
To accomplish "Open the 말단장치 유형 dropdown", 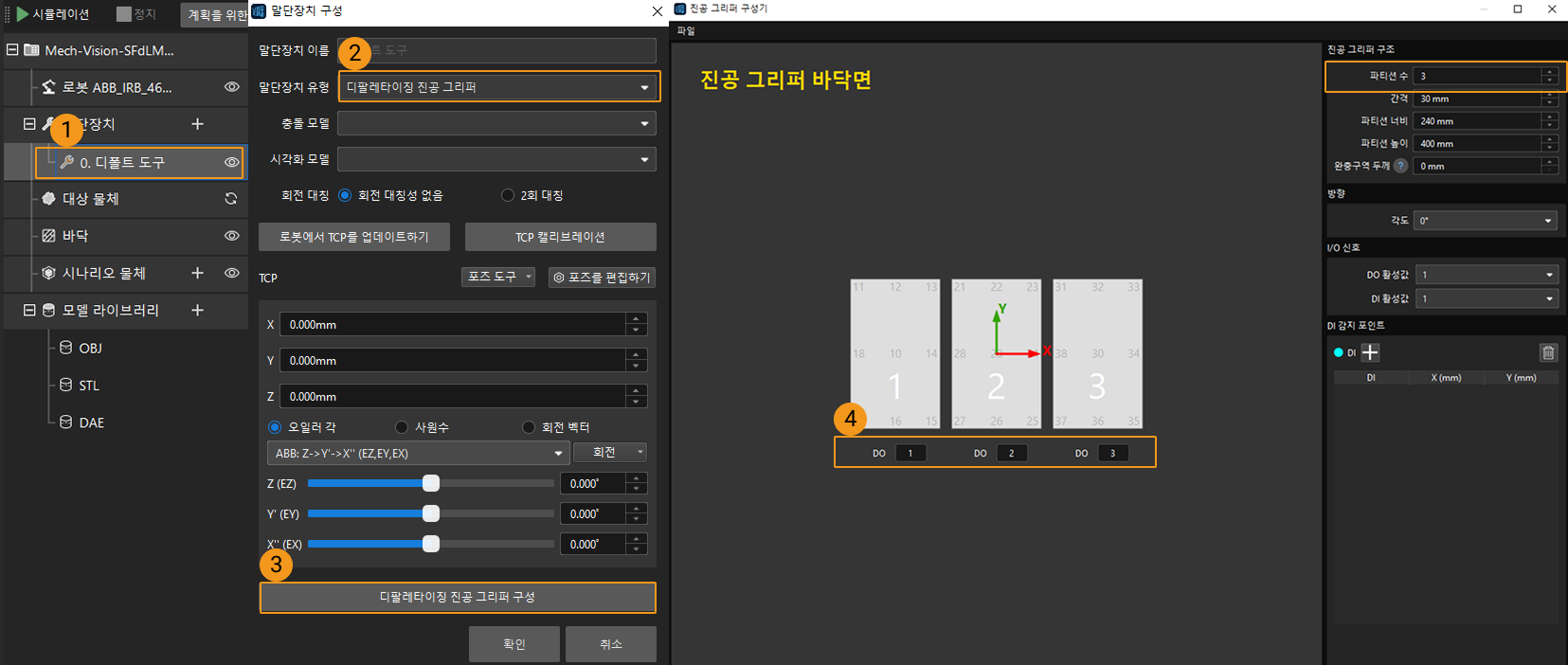I will [x=498, y=87].
